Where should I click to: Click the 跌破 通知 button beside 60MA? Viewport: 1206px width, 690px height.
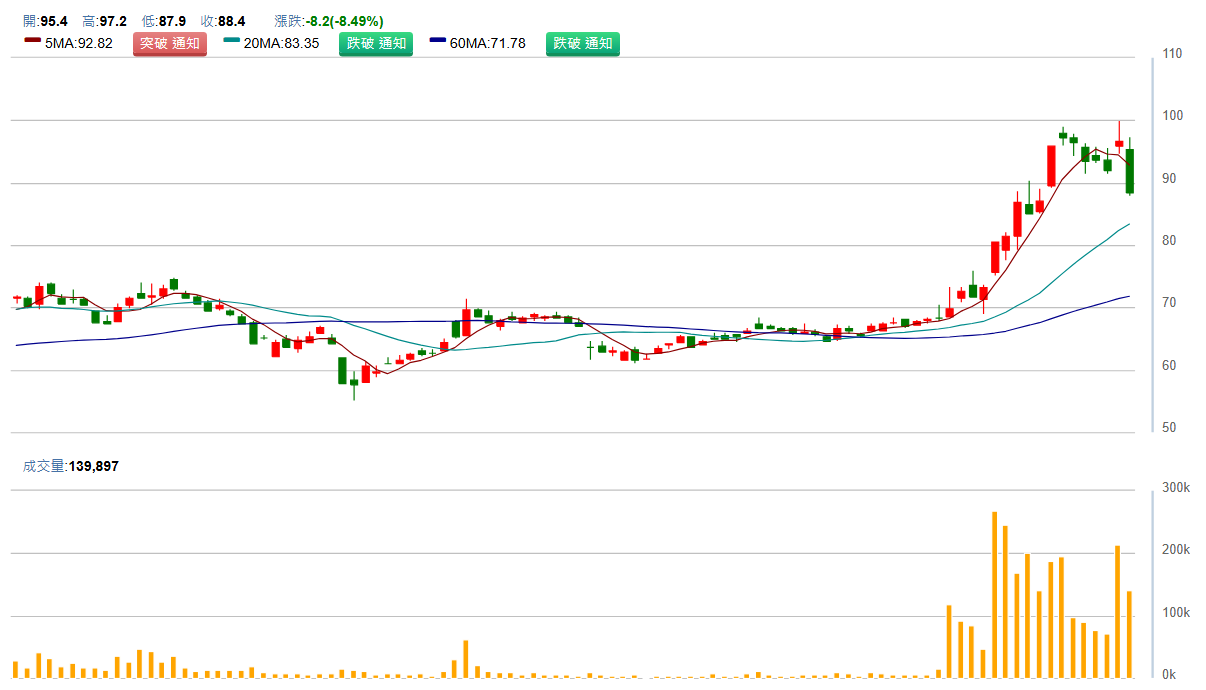coord(583,44)
